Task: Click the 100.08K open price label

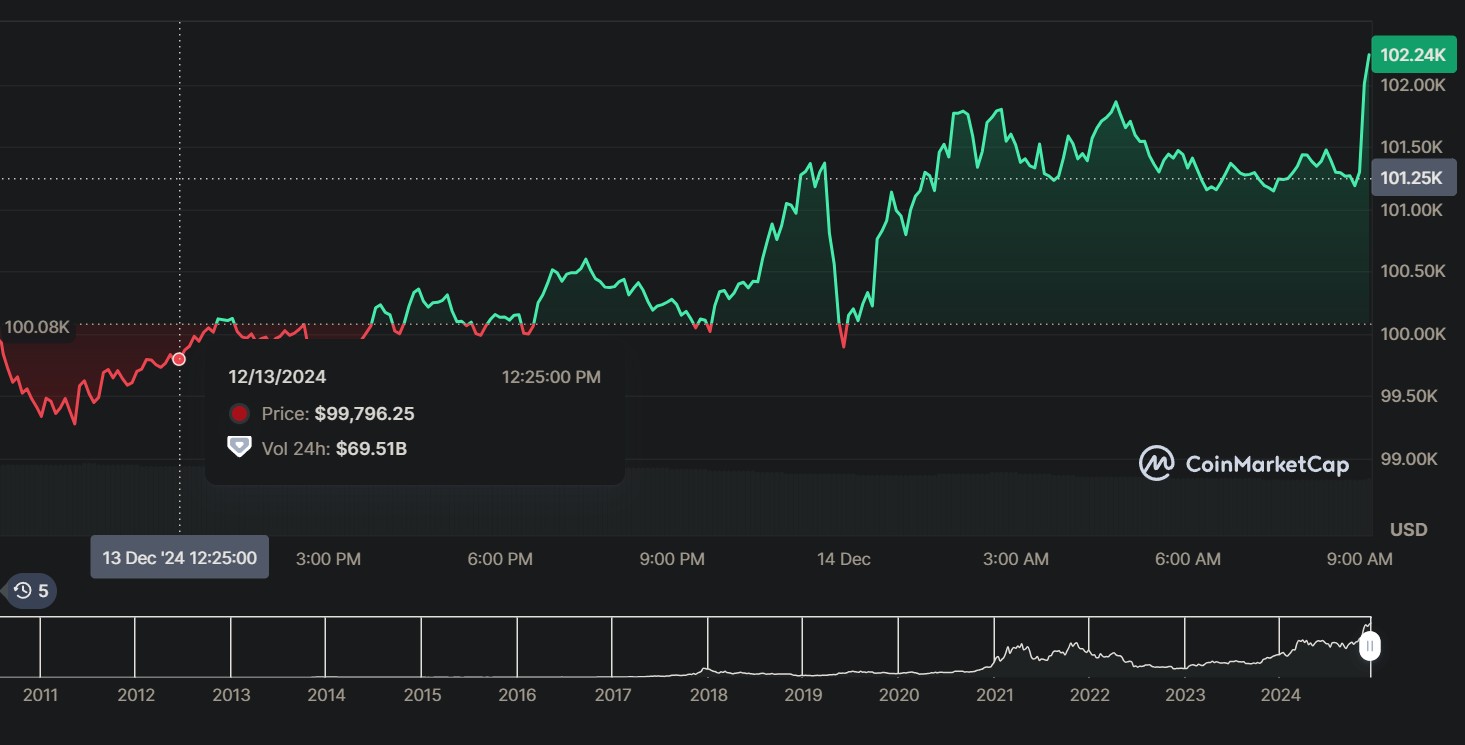Action: point(37,327)
